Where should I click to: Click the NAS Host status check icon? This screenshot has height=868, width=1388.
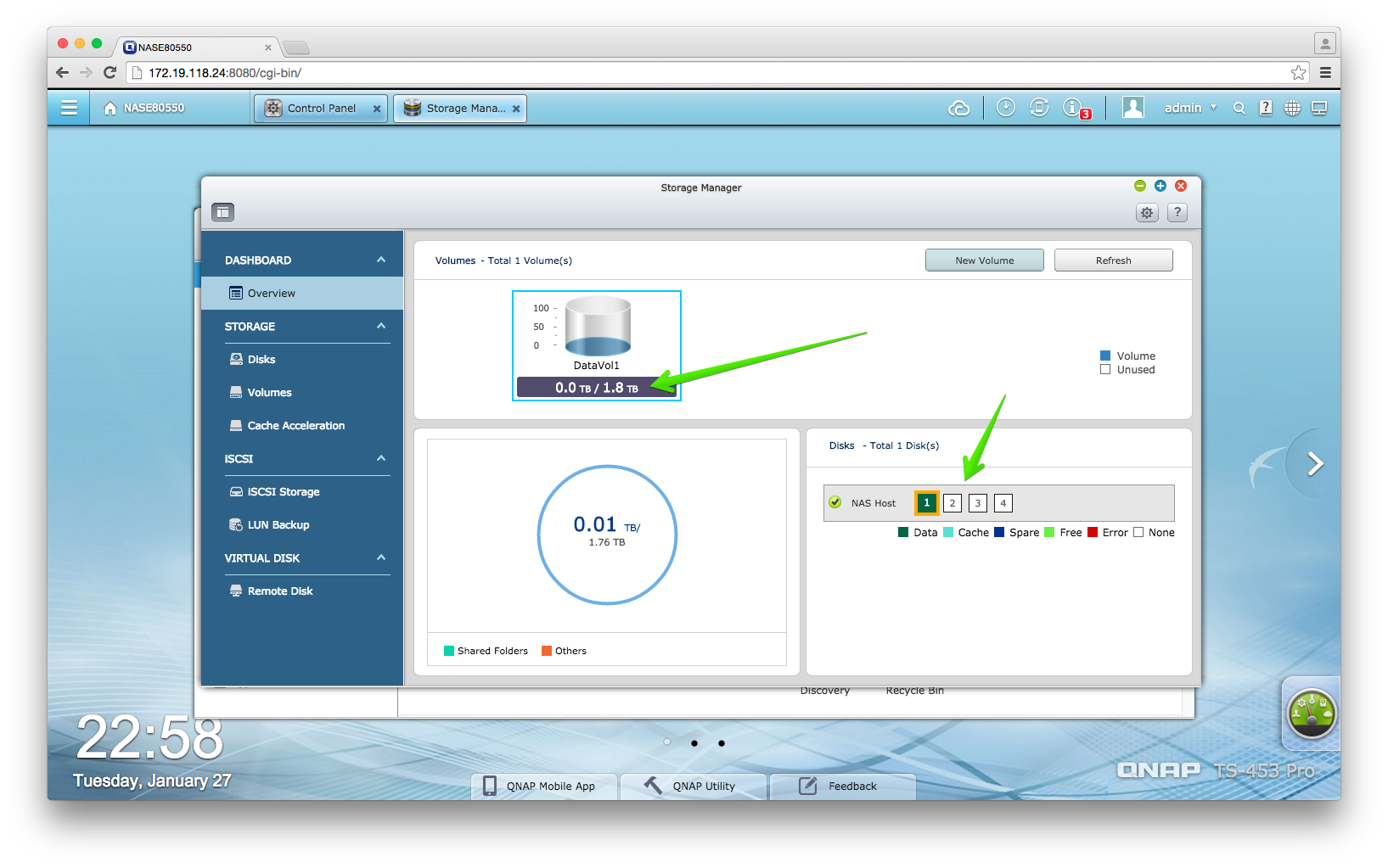pyautogui.click(x=835, y=502)
